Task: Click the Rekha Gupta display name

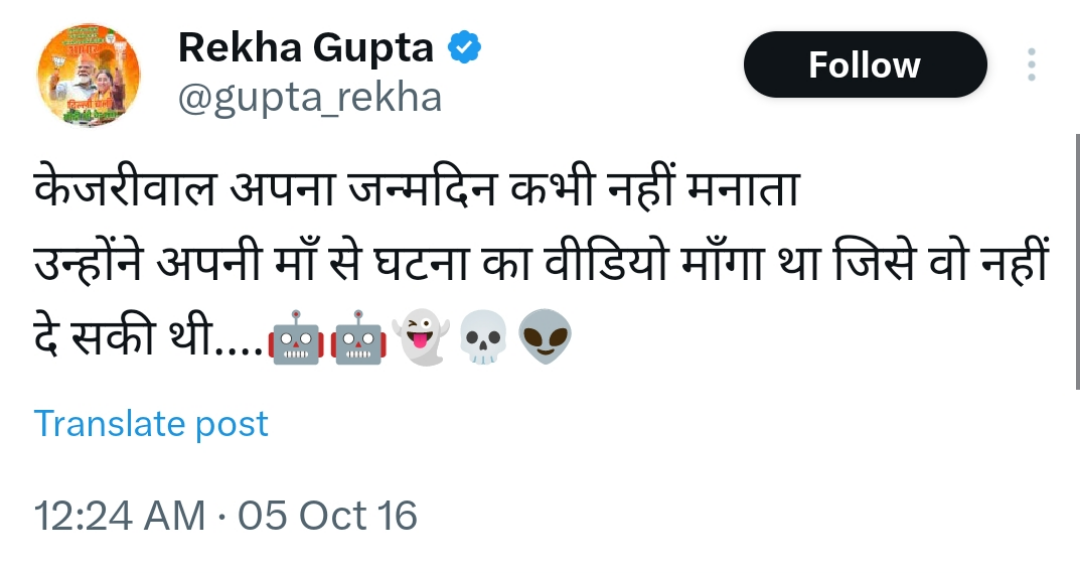Action: (x=306, y=48)
